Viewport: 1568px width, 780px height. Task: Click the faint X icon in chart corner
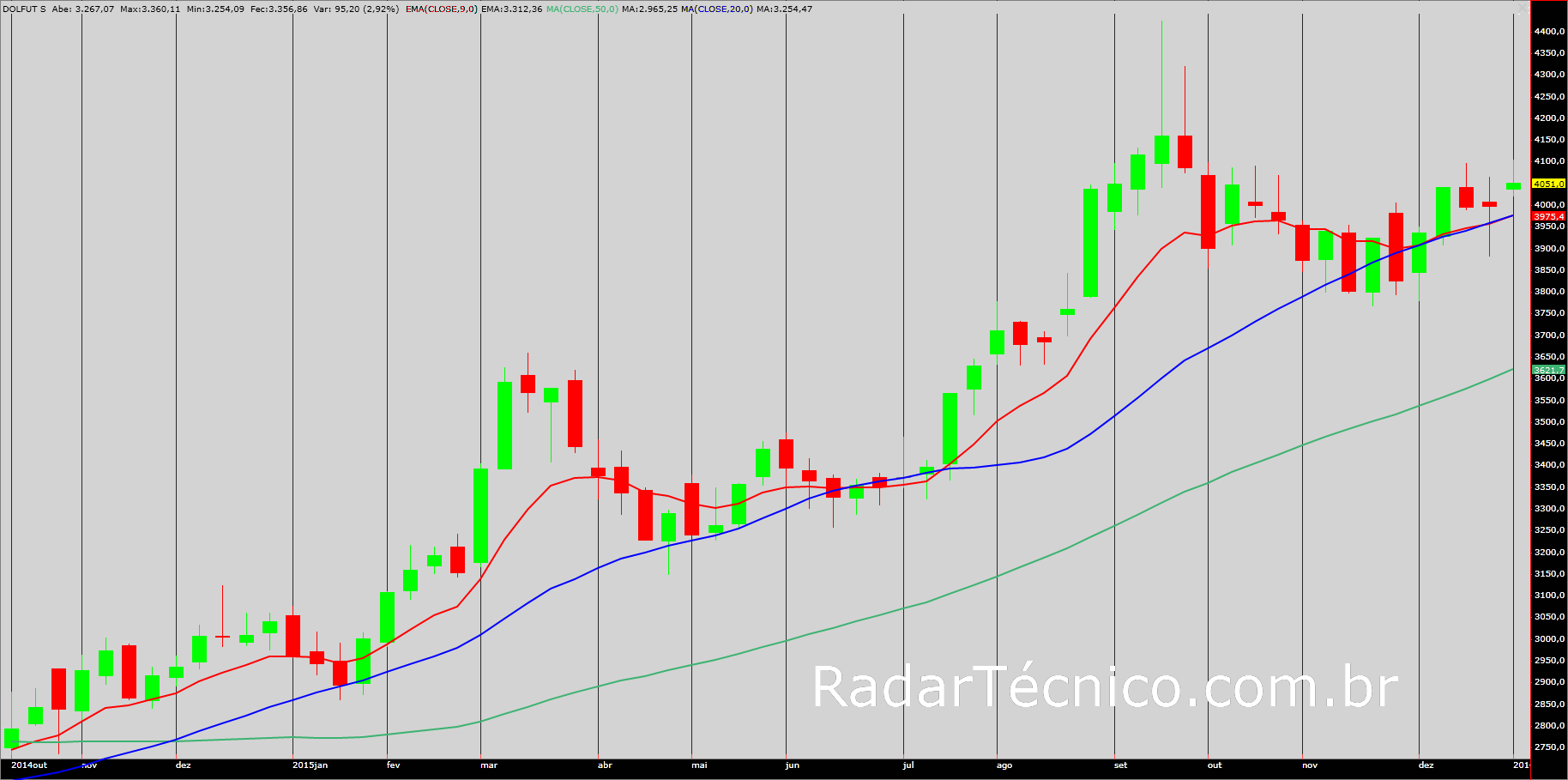(x=1522, y=9)
